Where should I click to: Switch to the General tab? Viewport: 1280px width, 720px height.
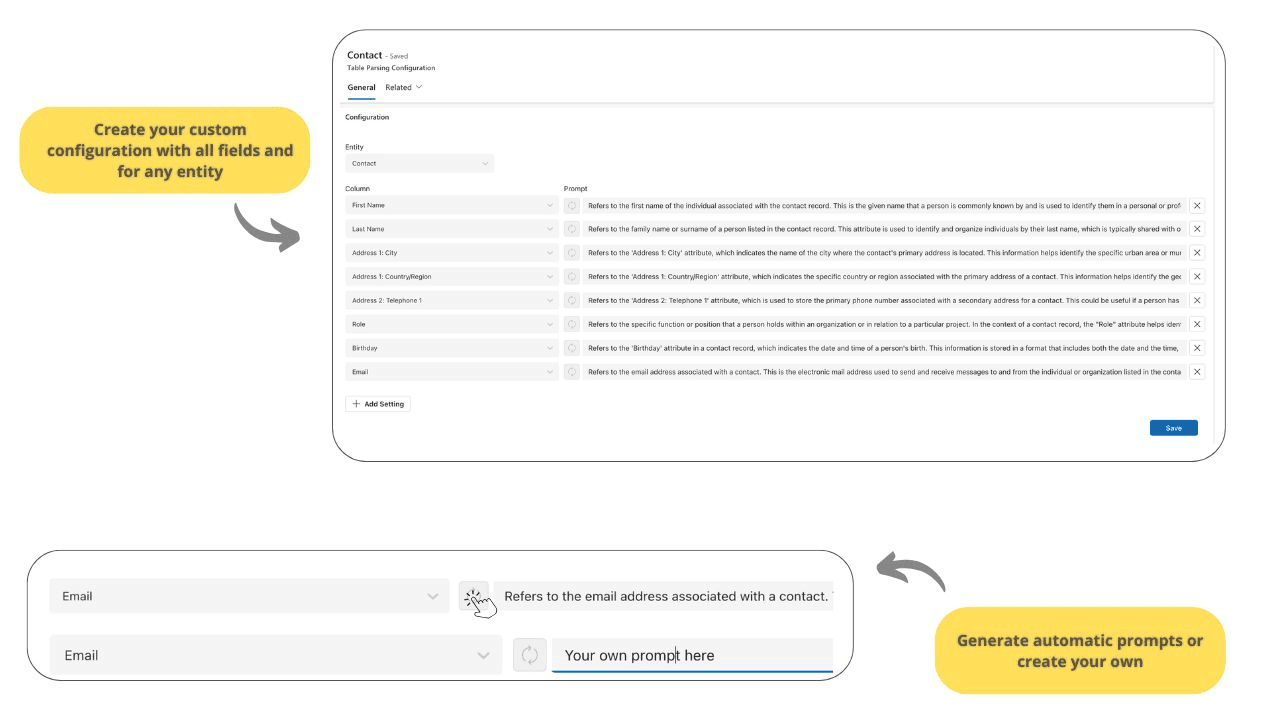(361, 87)
